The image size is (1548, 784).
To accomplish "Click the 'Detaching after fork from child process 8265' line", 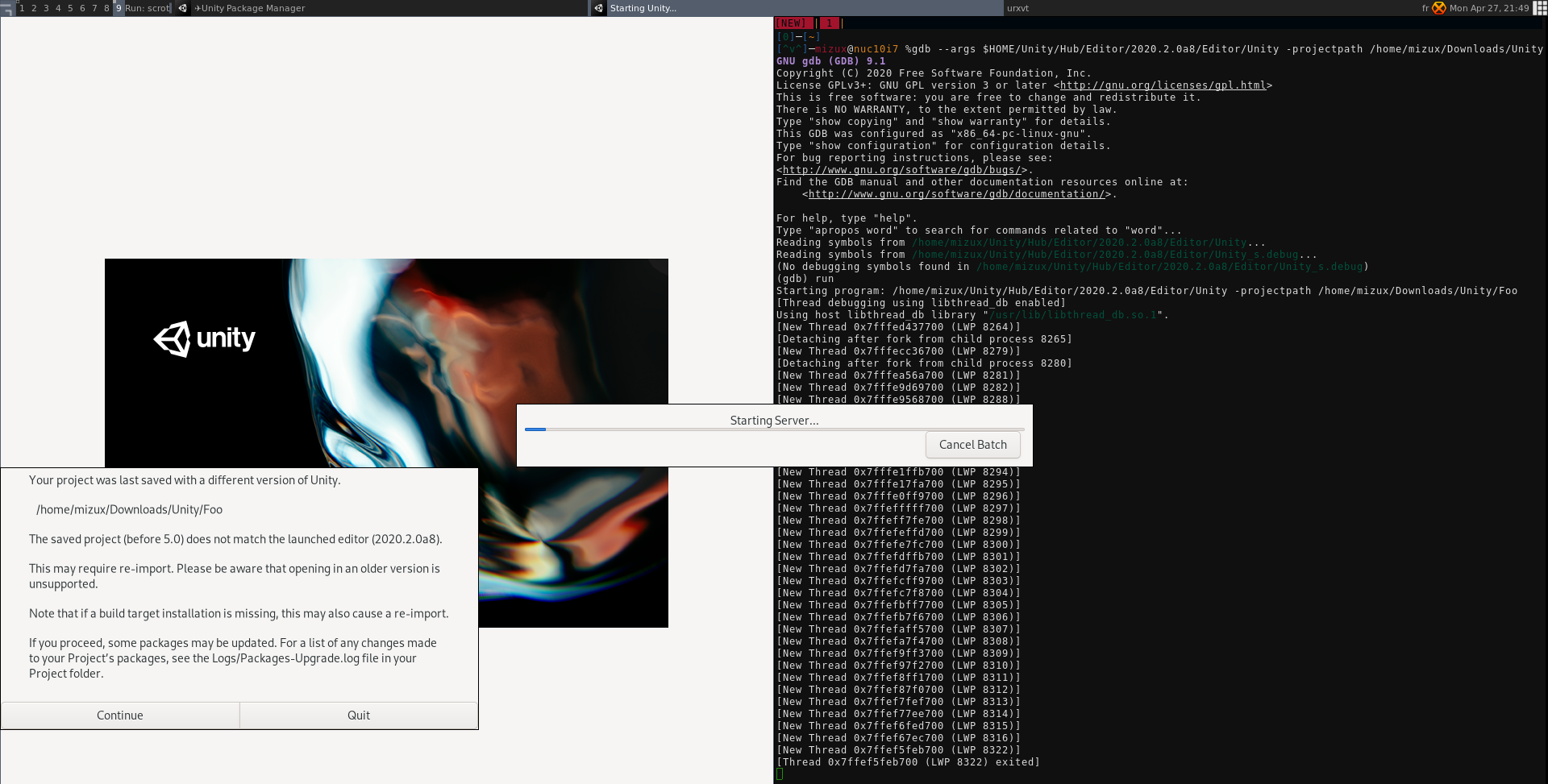I will pyautogui.click(x=924, y=339).
